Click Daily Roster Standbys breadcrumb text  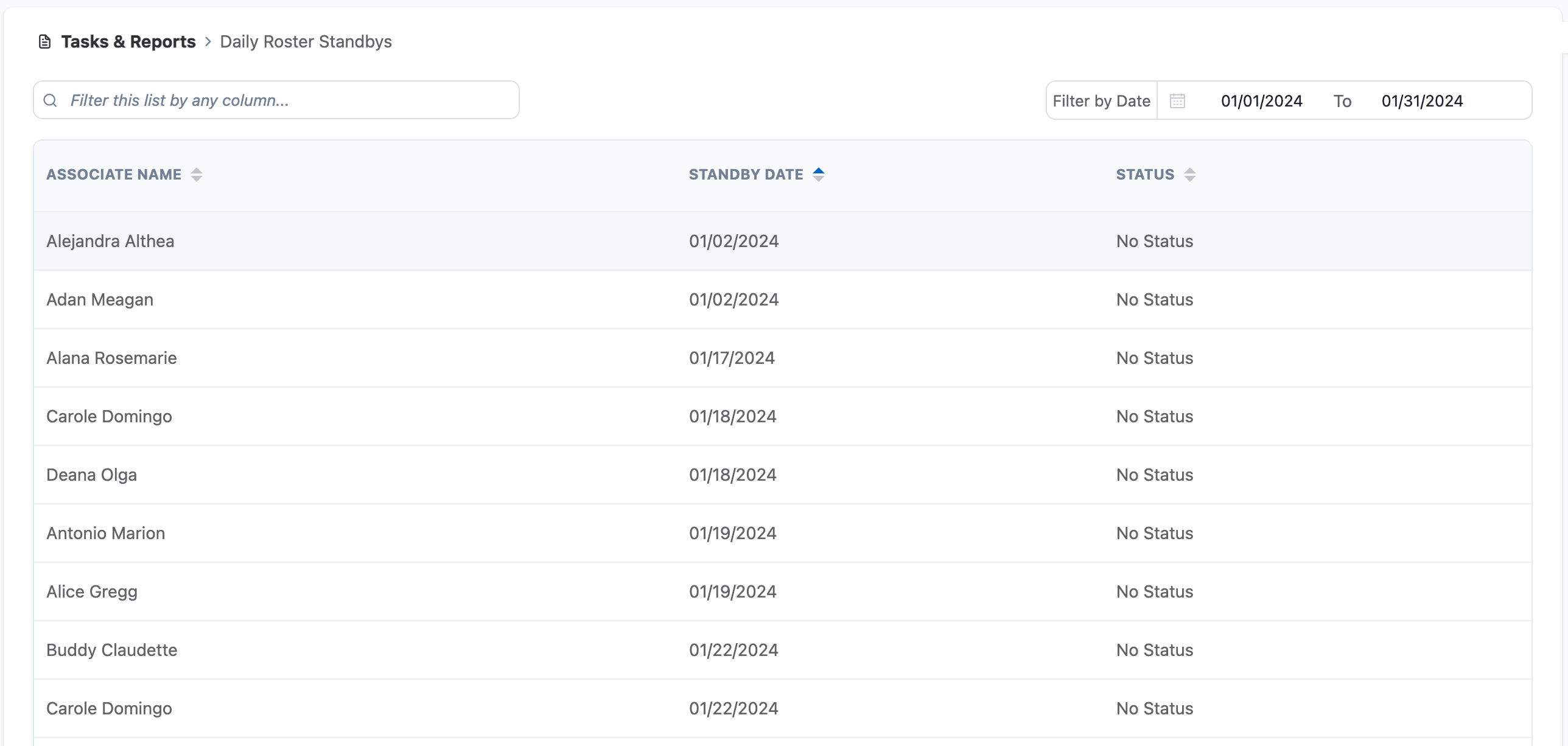coord(306,42)
